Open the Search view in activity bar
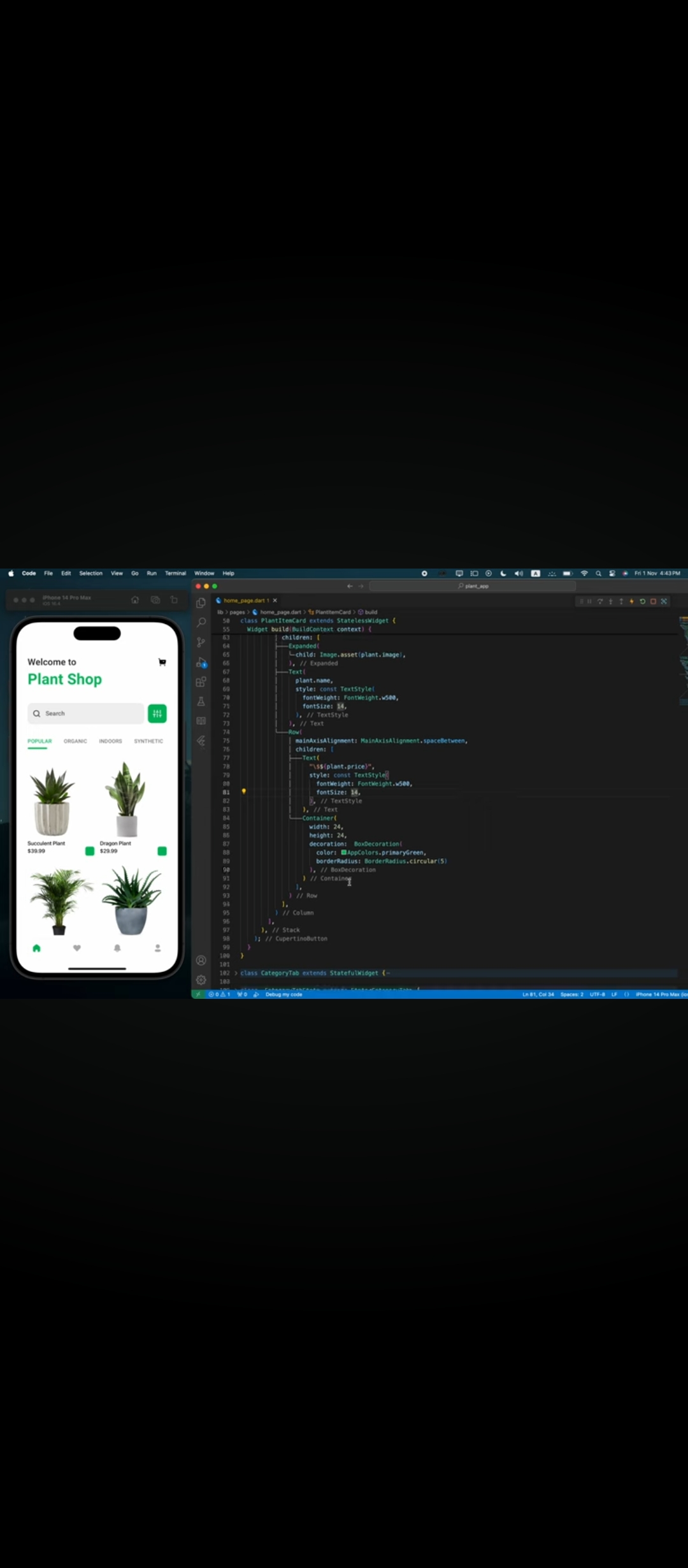This screenshot has width=688, height=1568. (x=201, y=623)
